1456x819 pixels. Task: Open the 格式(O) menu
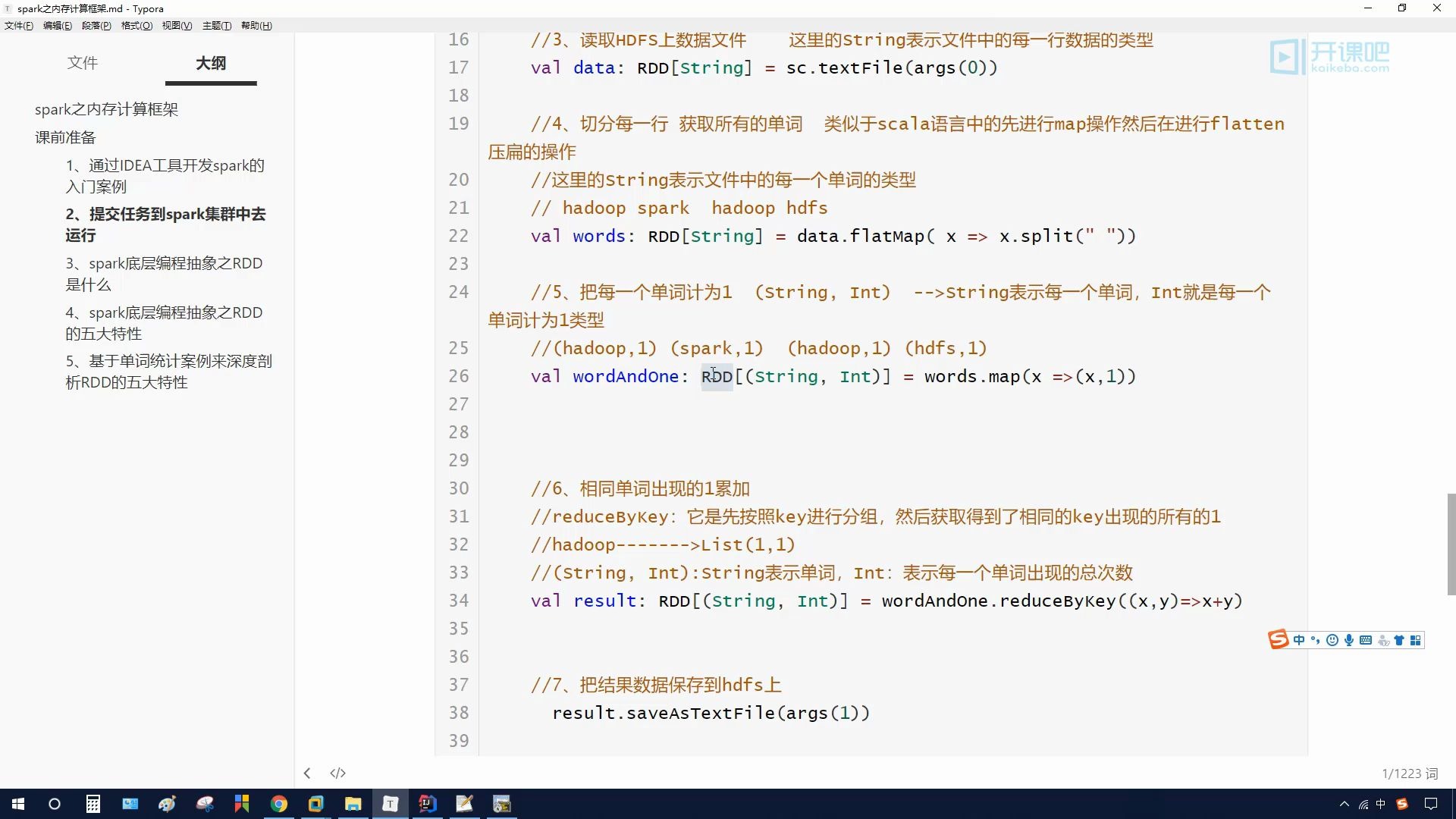pos(136,26)
